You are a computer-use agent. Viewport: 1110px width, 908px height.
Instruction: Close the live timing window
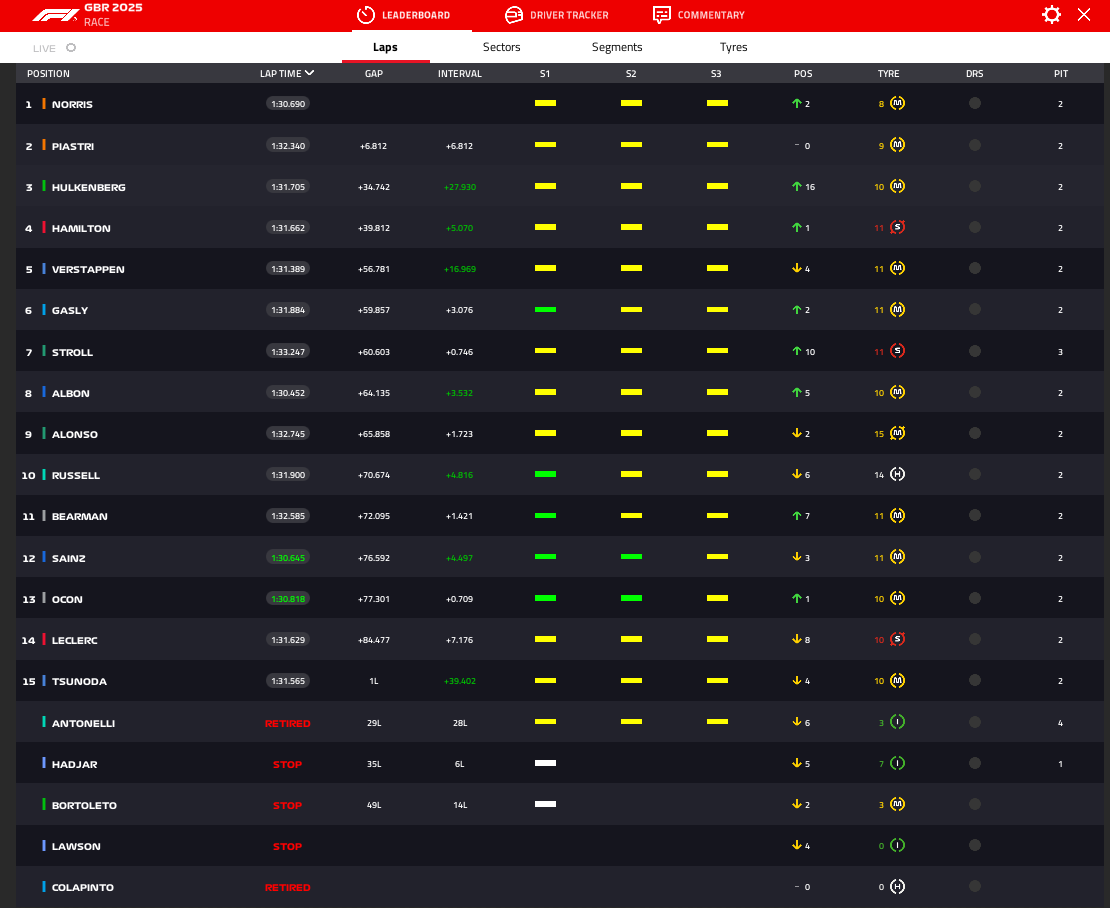pyautogui.click(x=1084, y=15)
